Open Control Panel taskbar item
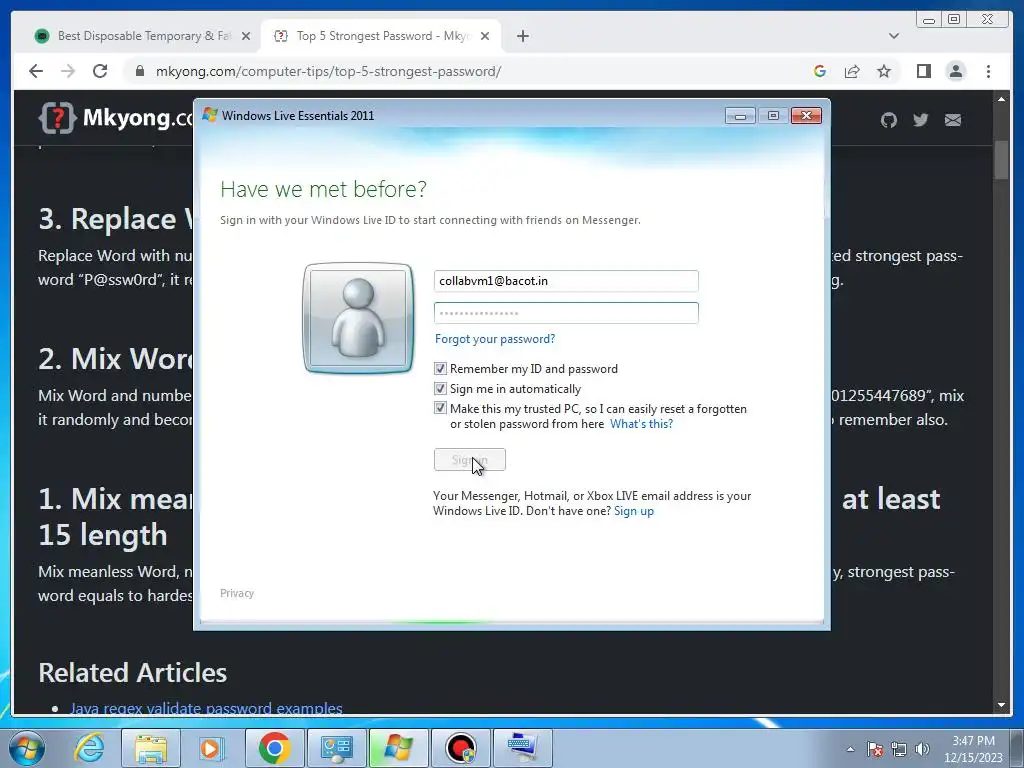The image size is (1024, 768). pyautogui.click(x=336, y=748)
